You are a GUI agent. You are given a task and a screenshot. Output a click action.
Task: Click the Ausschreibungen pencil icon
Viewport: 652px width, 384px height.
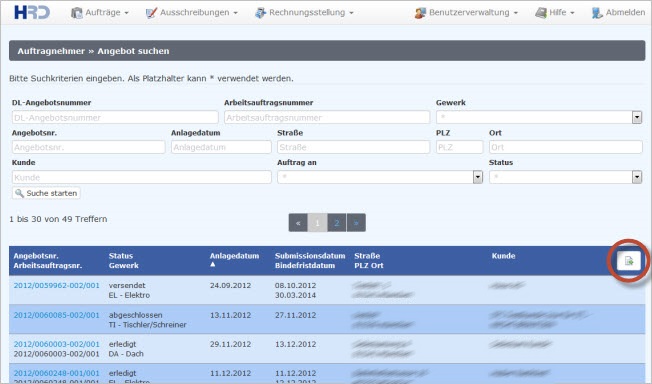[x=151, y=13]
